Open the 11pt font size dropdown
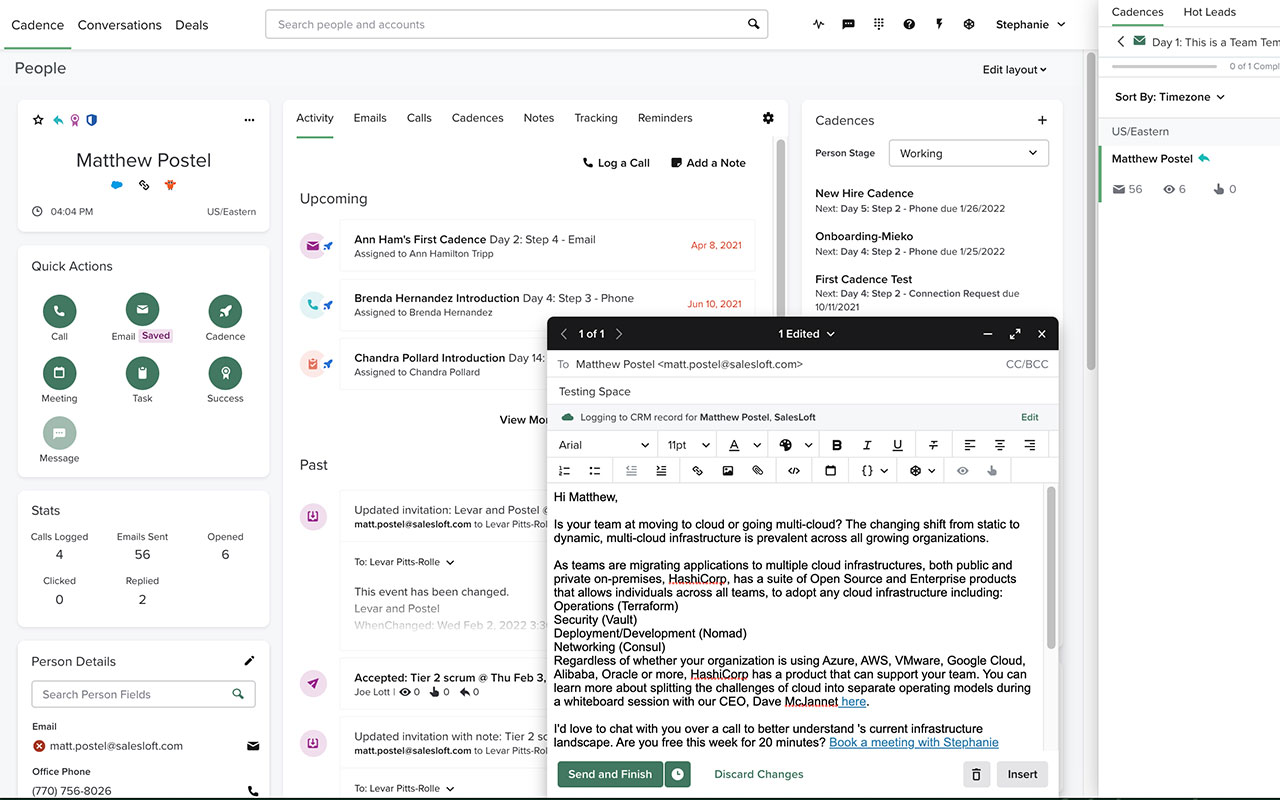1280x800 pixels. pos(688,445)
